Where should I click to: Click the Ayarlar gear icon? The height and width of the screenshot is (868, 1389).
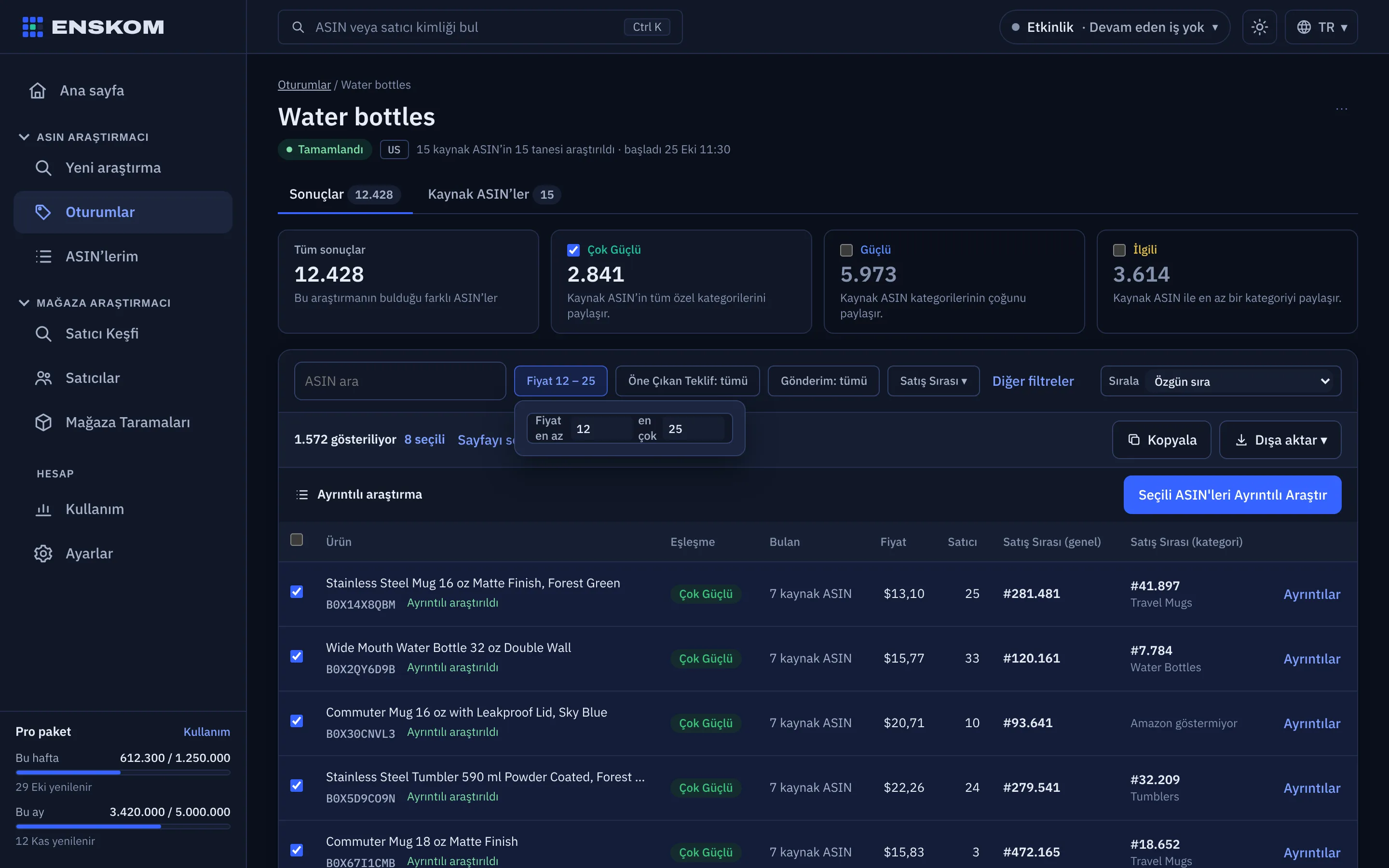click(43, 554)
